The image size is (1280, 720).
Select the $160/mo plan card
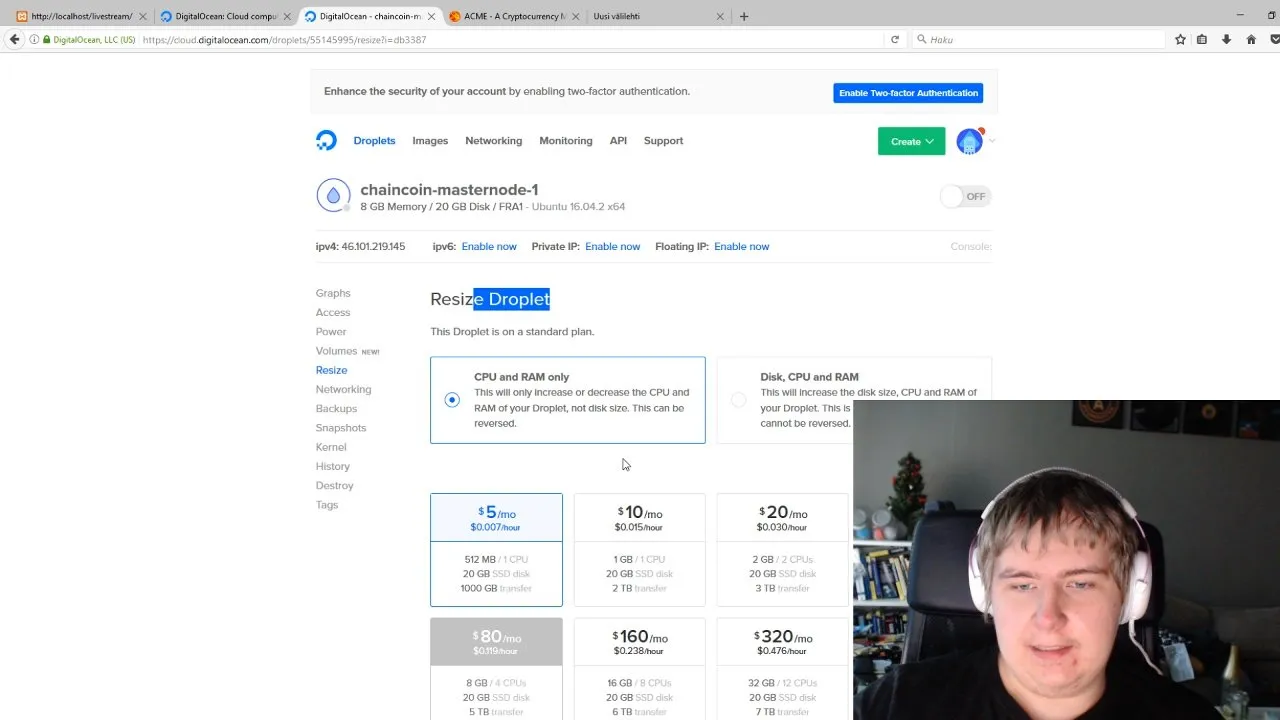point(639,668)
